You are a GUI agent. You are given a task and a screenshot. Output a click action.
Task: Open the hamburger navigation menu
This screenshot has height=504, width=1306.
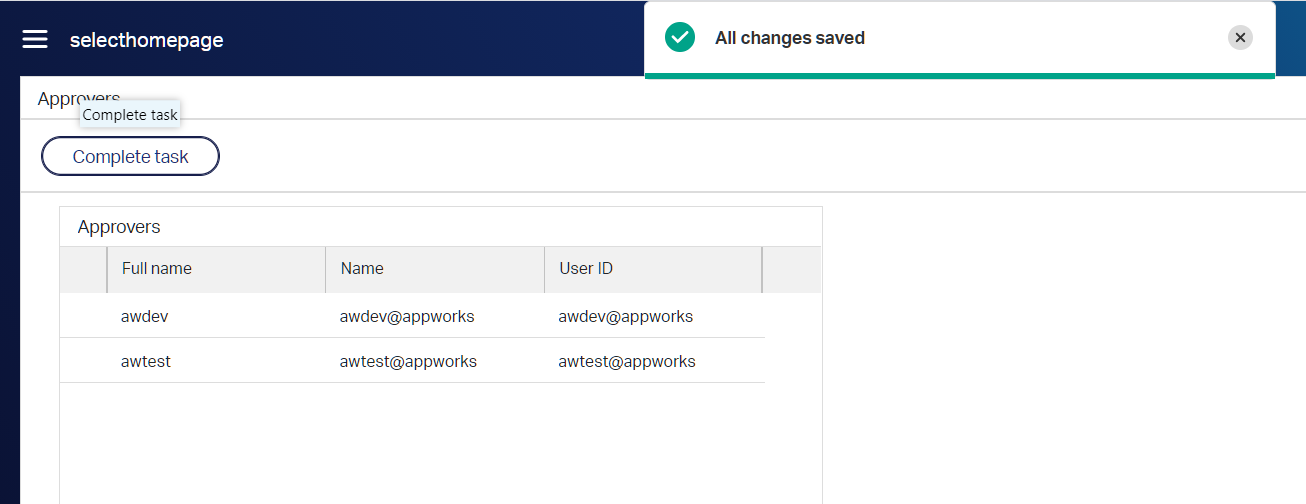(35, 39)
